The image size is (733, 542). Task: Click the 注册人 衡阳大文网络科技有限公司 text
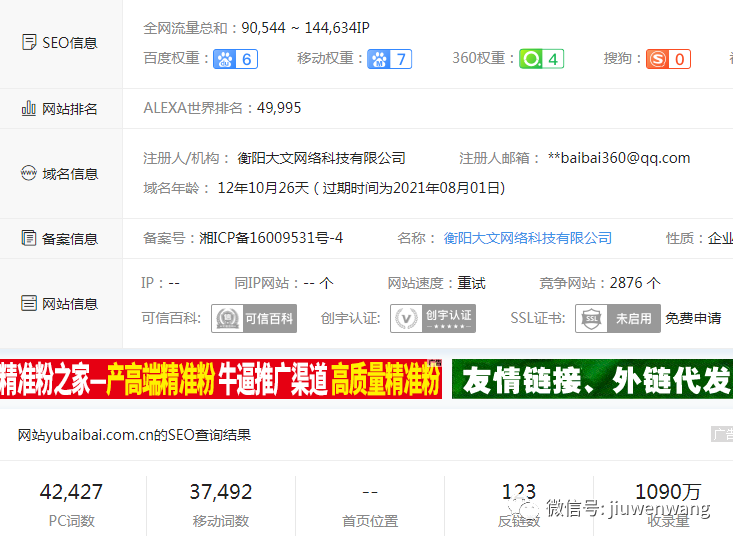[x=321, y=158]
